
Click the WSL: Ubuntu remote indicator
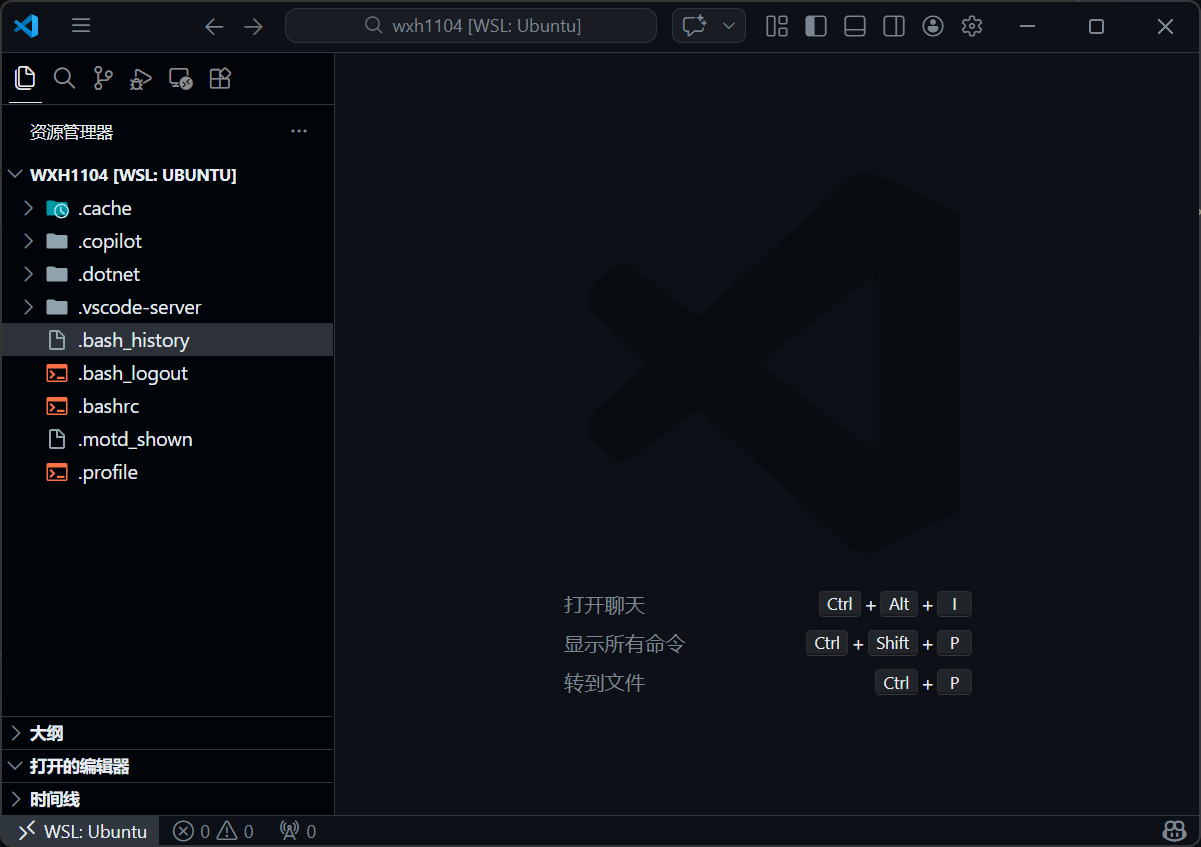pos(78,831)
